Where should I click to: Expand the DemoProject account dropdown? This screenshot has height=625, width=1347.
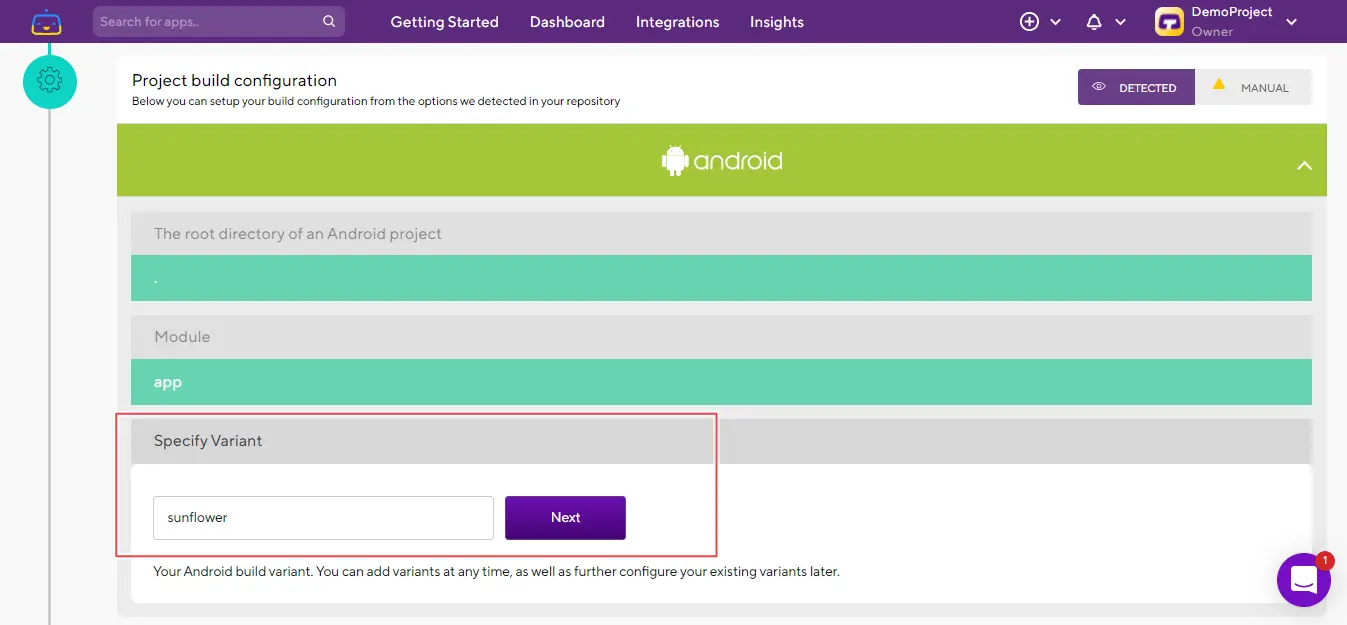(x=1291, y=22)
